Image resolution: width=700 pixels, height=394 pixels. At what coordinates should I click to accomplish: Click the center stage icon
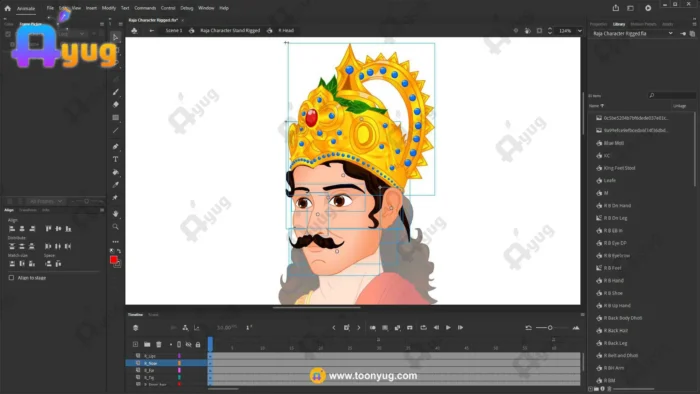tap(516, 31)
